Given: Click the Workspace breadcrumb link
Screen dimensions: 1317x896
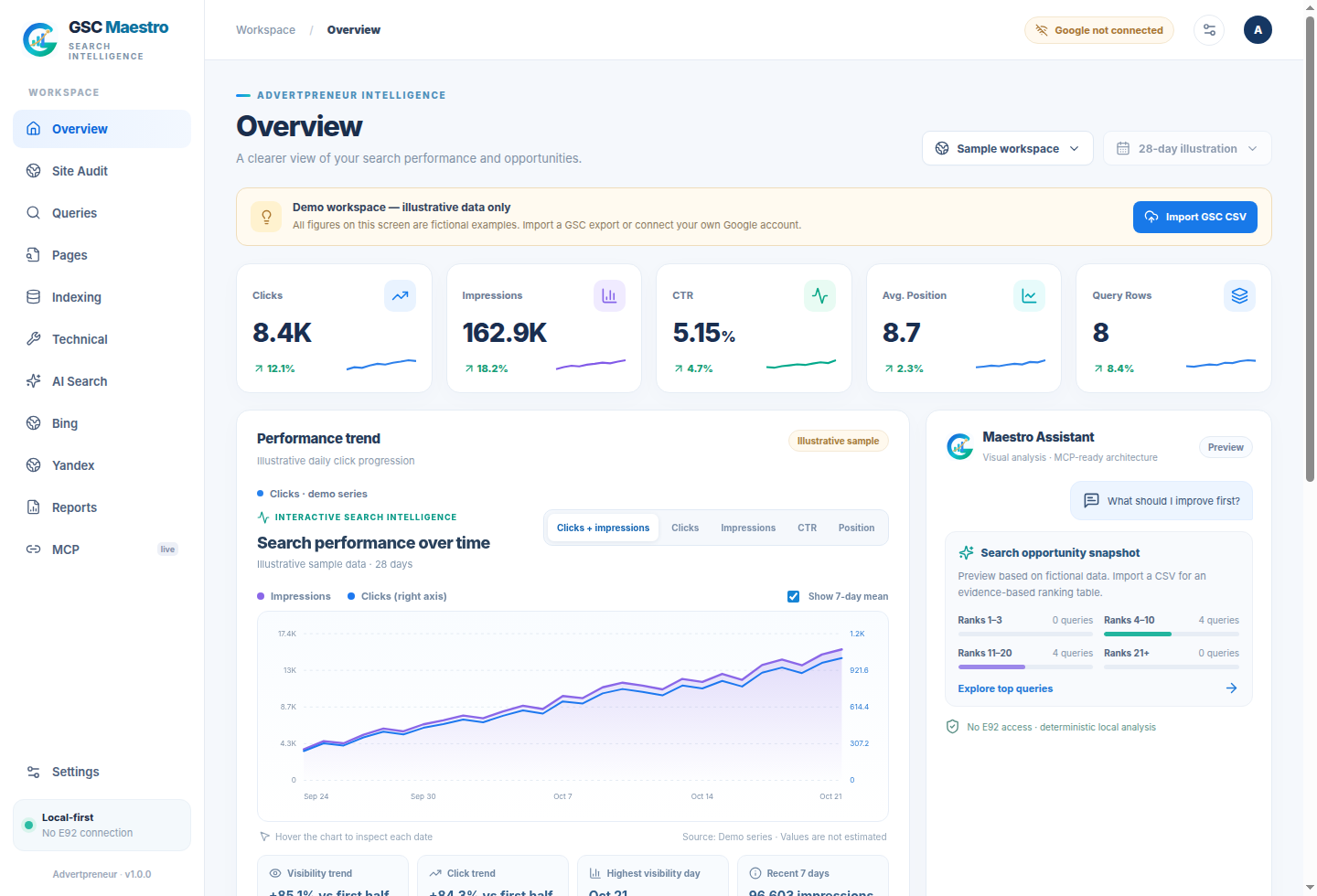Looking at the screenshot, I should click(265, 30).
